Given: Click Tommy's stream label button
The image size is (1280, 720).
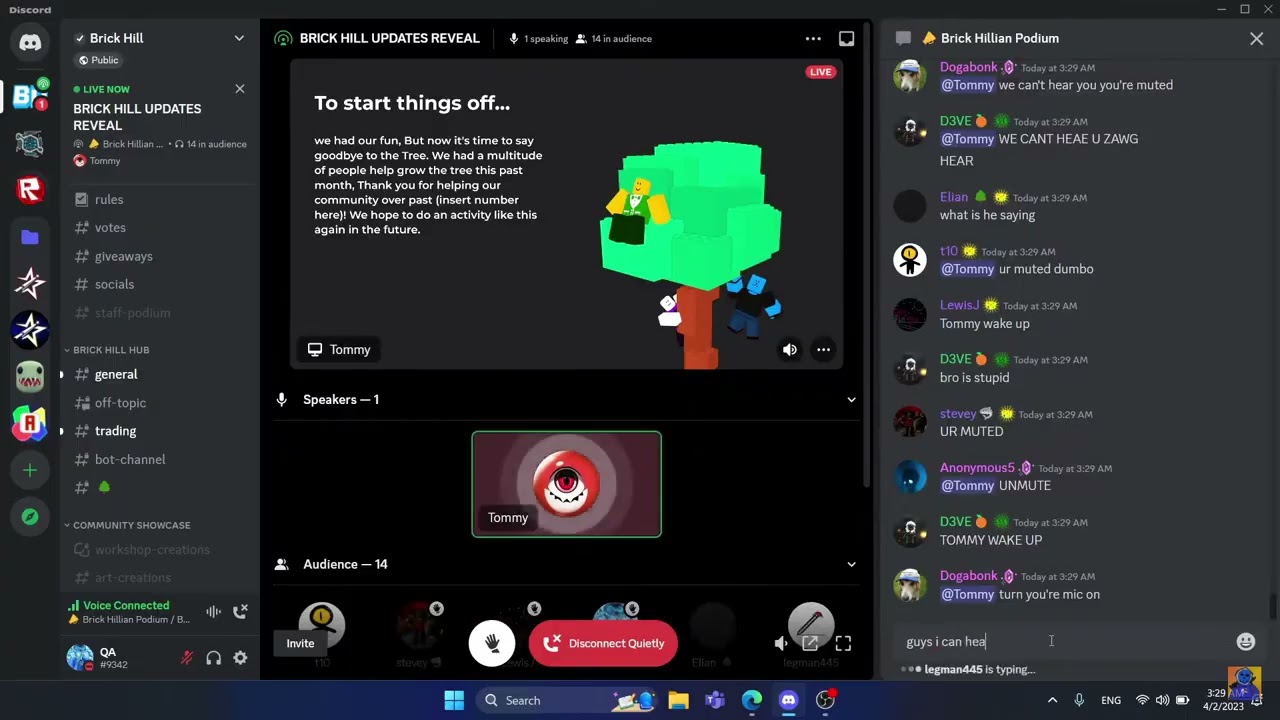Looking at the screenshot, I should pos(339,350).
